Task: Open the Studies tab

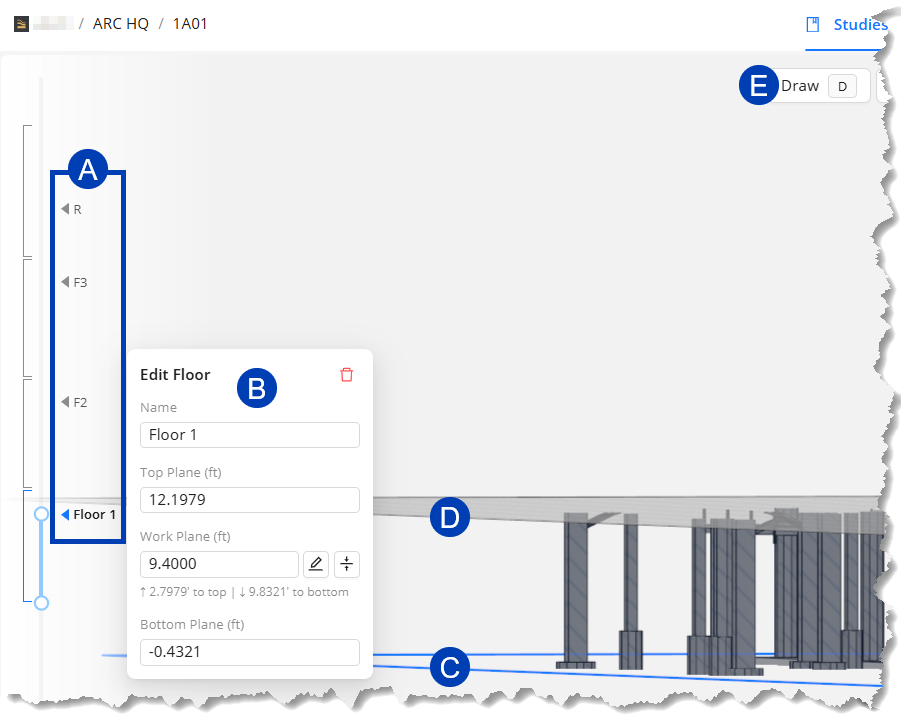Action: [x=848, y=25]
